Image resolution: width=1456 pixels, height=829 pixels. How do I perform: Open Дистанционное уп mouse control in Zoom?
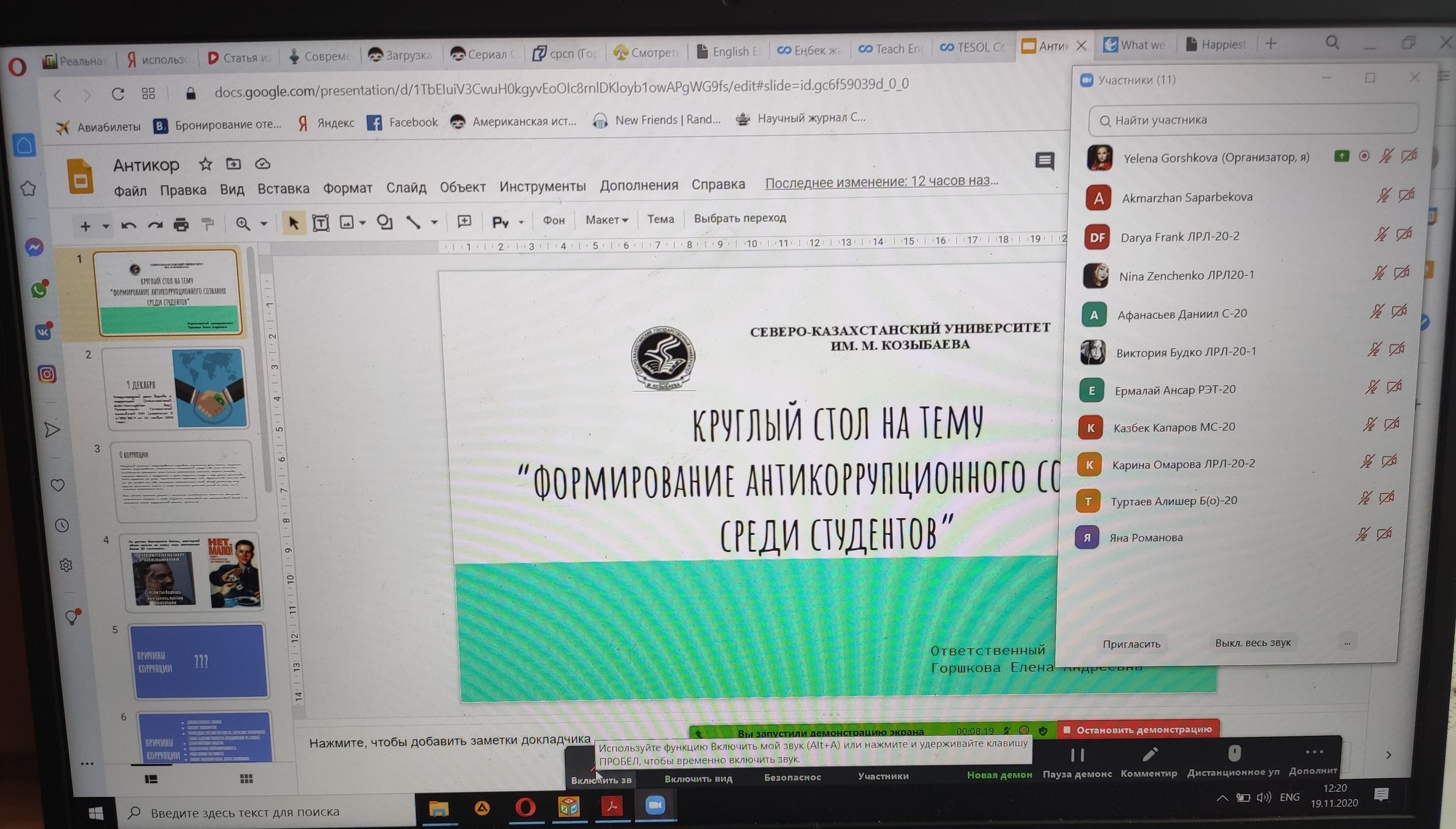pyautogui.click(x=1233, y=761)
